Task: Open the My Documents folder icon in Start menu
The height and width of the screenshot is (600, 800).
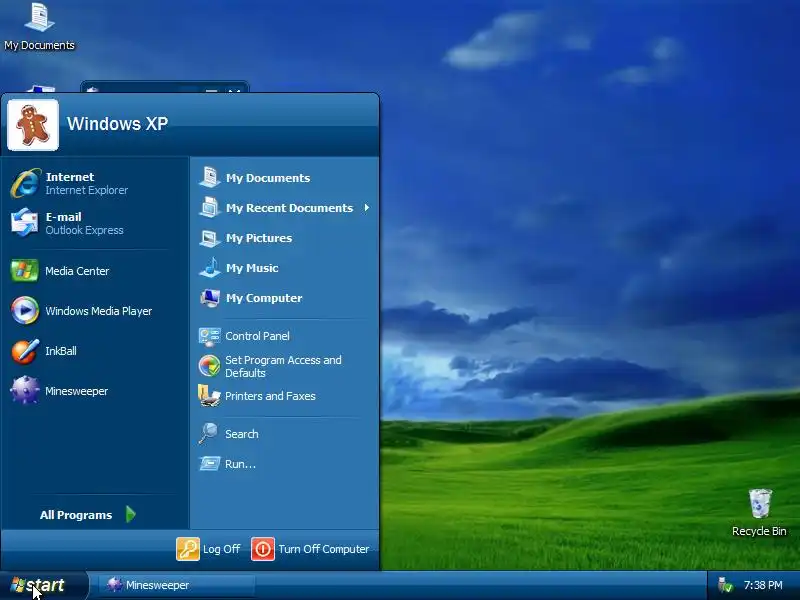Action: pyautogui.click(x=209, y=177)
